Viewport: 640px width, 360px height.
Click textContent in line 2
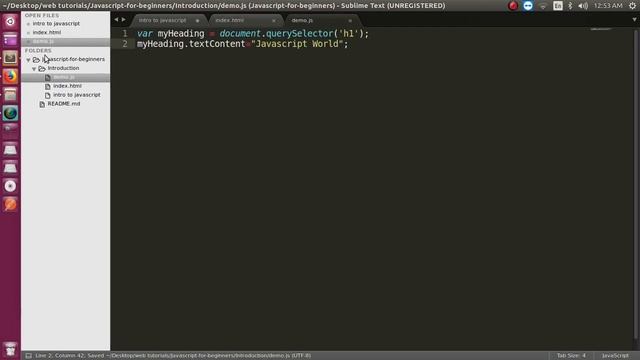click(x=217, y=44)
